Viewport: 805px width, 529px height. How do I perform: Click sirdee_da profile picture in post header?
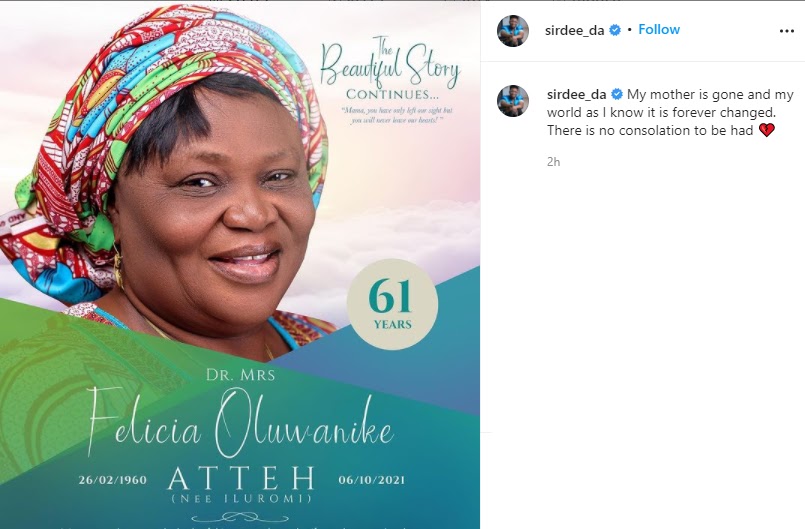point(513,31)
